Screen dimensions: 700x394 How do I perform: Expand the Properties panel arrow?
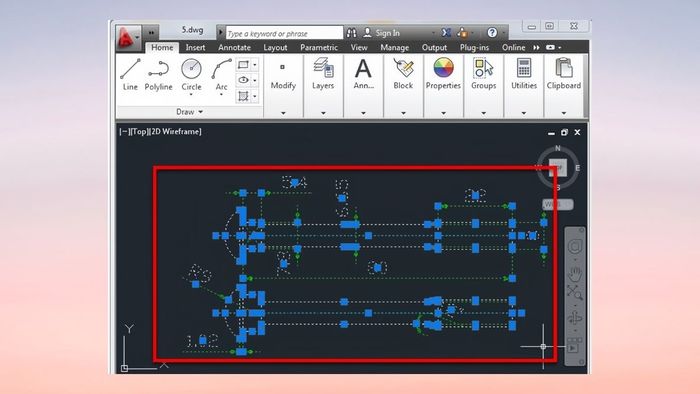point(443,113)
